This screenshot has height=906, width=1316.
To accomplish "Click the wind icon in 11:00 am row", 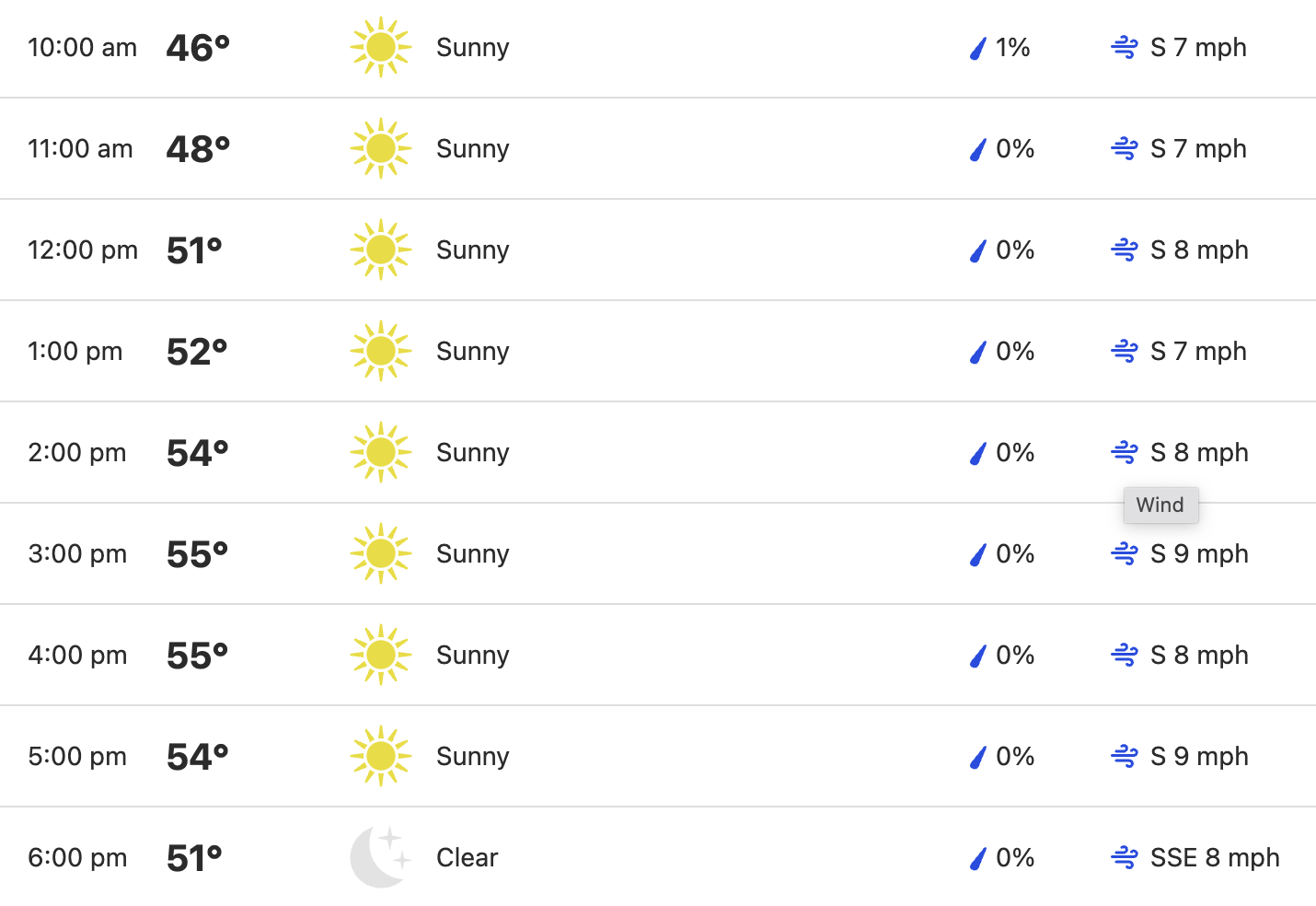I will point(1125,148).
